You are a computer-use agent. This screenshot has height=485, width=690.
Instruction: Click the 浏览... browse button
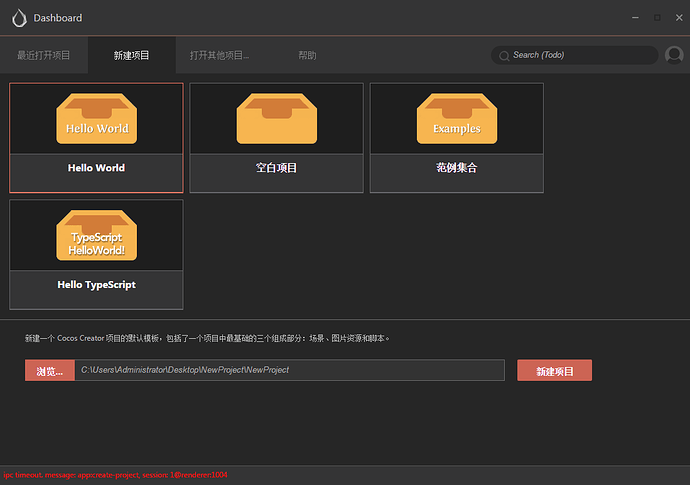tap(50, 371)
